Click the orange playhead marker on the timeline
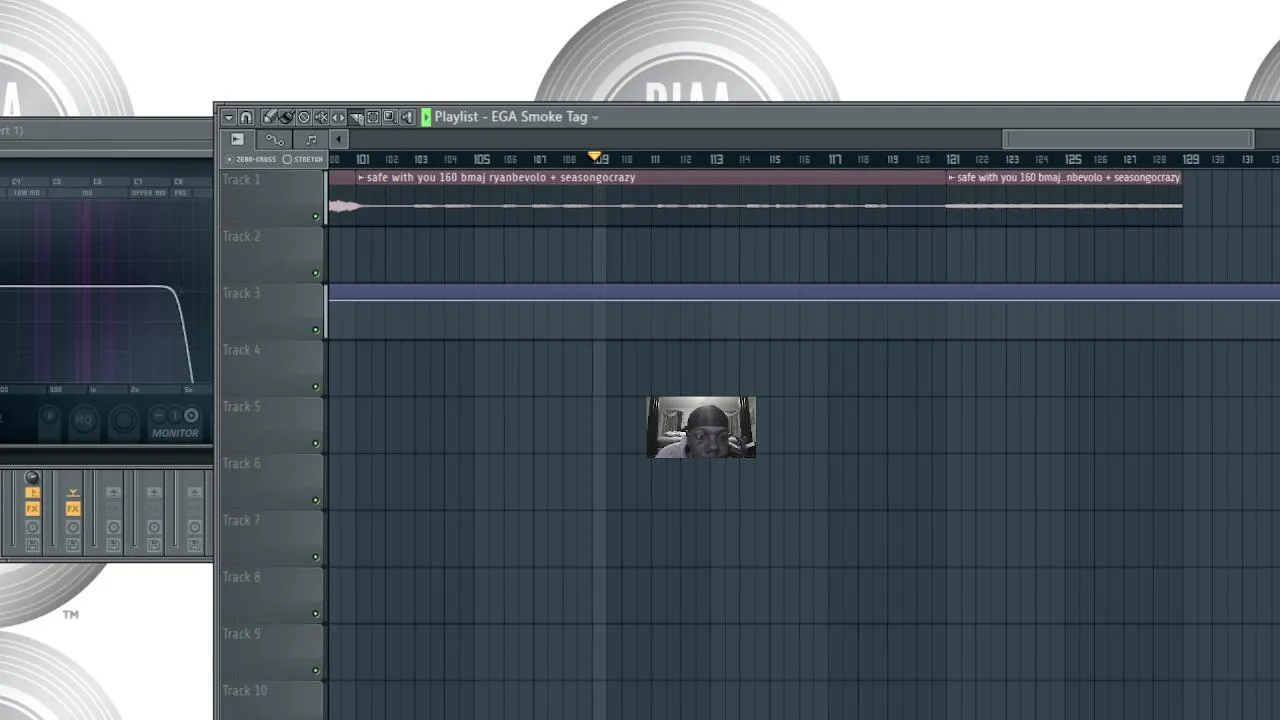Image resolution: width=1280 pixels, height=720 pixels. point(595,157)
